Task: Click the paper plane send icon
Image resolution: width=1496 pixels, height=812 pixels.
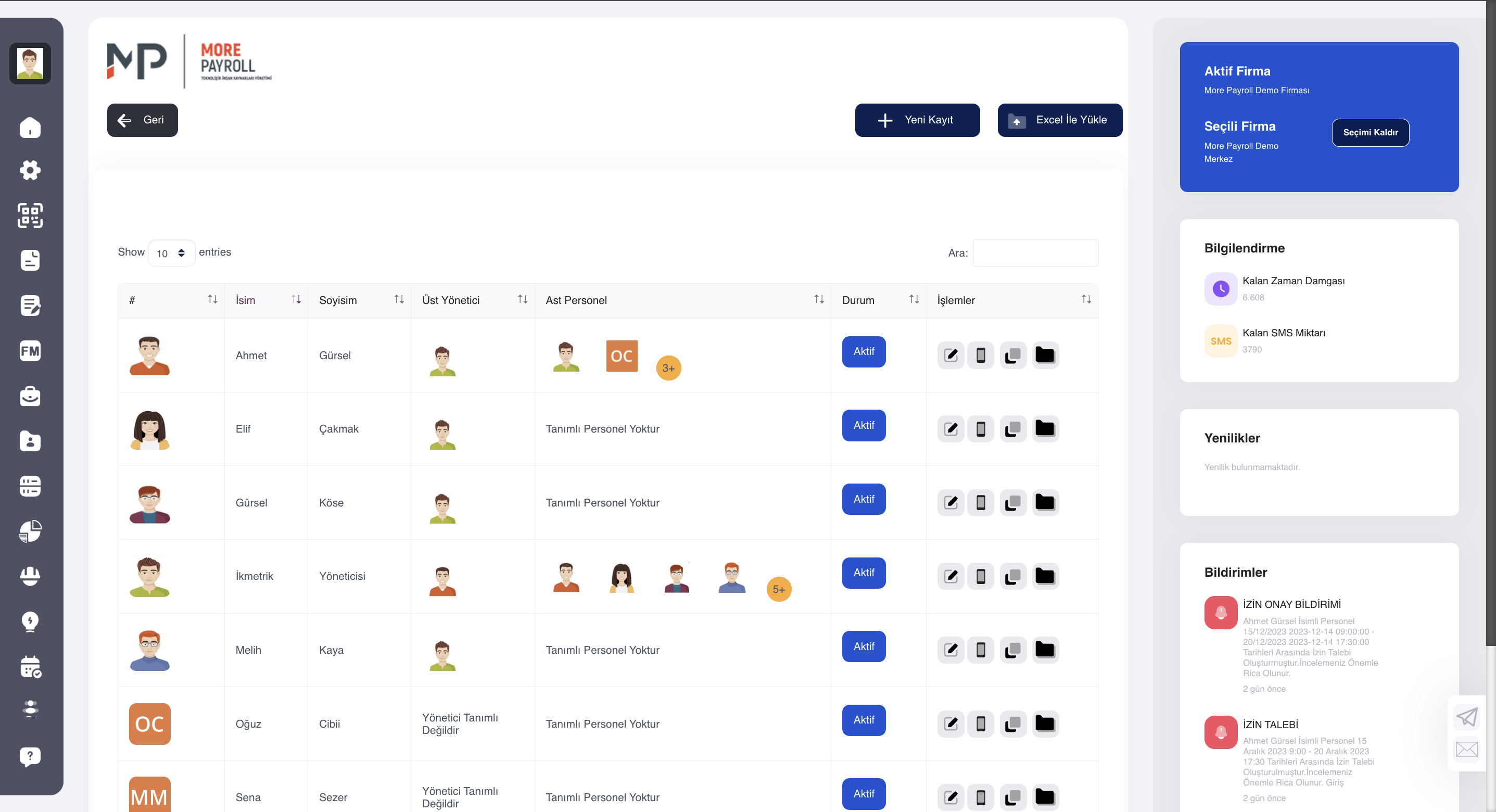Action: click(x=1466, y=717)
